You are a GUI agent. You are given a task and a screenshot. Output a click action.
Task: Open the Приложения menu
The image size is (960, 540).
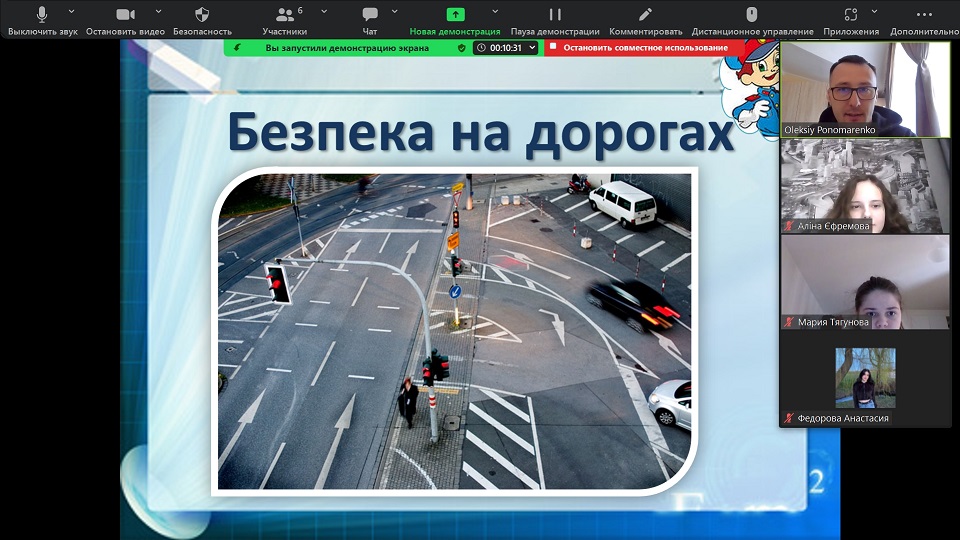pyautogui.click(x=851, y=15)
